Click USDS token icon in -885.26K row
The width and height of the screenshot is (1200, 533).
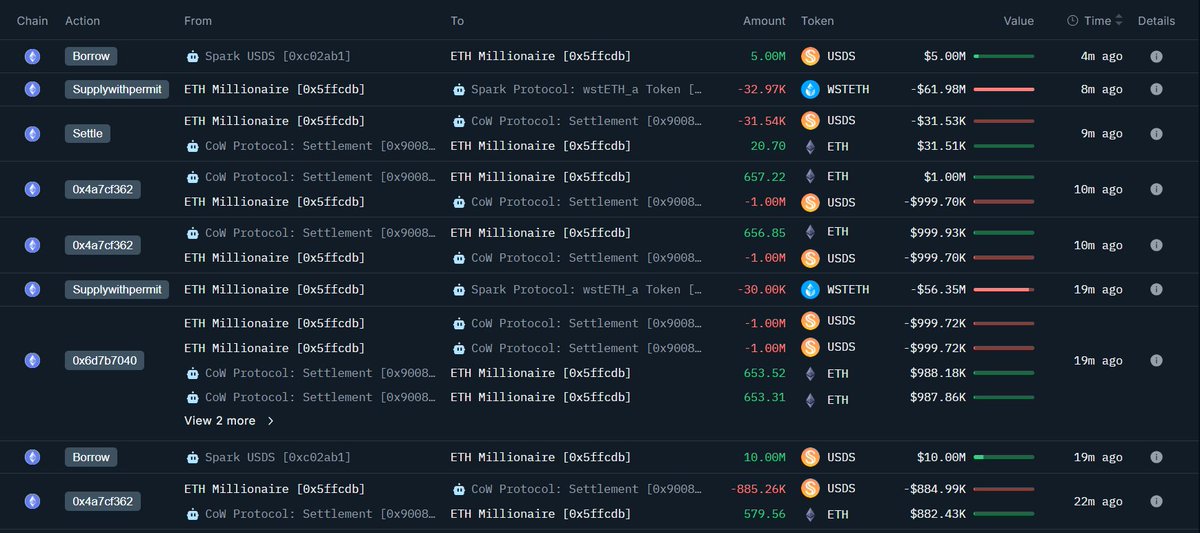tap(810, 489)
